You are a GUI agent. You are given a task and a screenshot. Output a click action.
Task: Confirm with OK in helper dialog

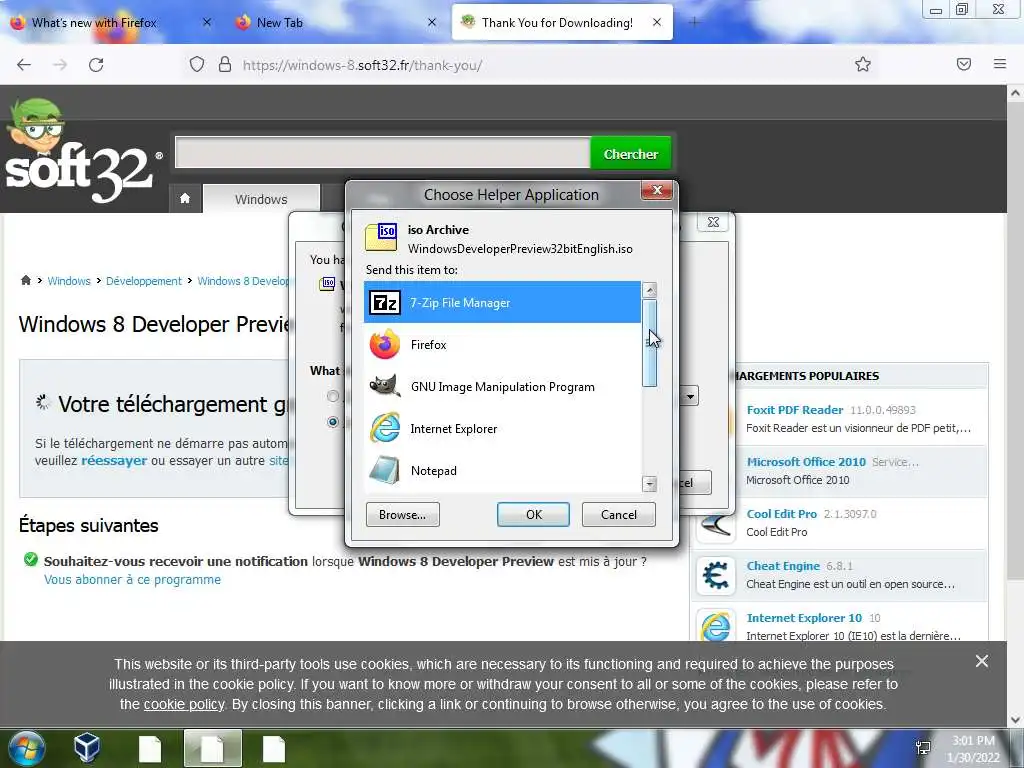[x=534, y=515]
